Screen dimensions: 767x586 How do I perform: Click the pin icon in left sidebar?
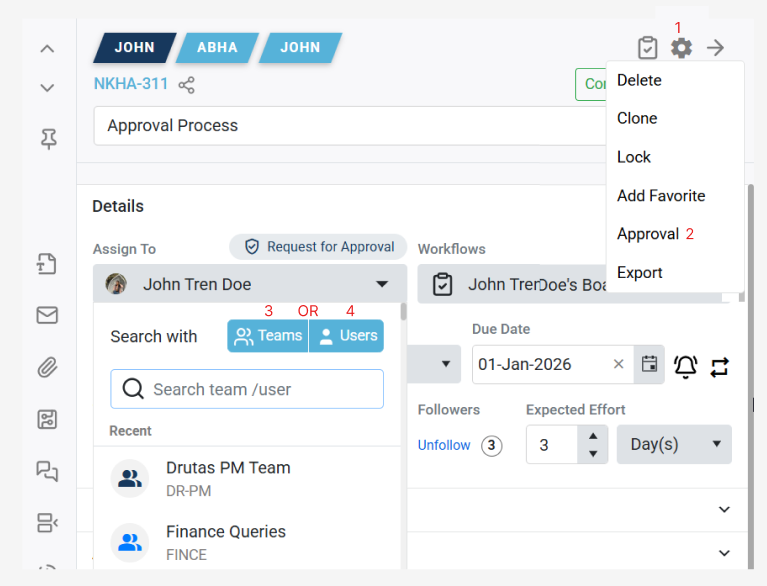pyautogui.click(x=47, y=140)
